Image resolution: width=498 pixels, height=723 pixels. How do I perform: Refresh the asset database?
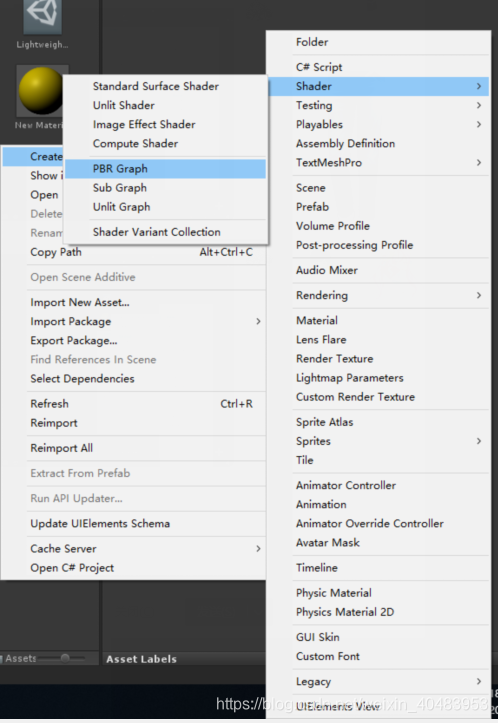134,404
